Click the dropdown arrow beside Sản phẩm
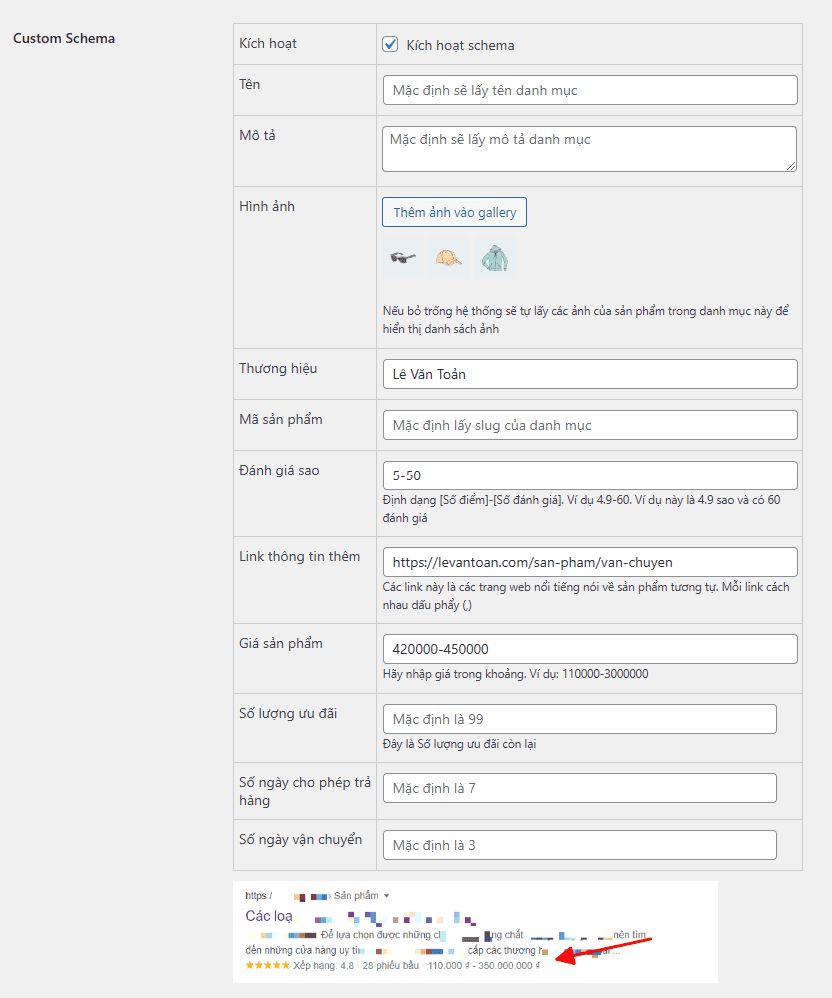This screenshot has height=998, width=832. 386,896
